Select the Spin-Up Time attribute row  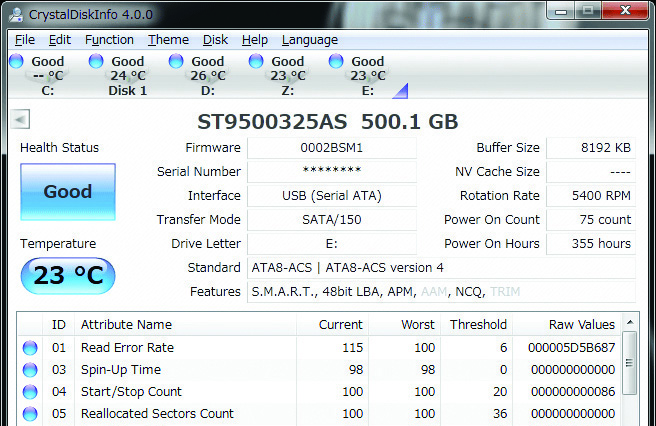pos(319,370)
